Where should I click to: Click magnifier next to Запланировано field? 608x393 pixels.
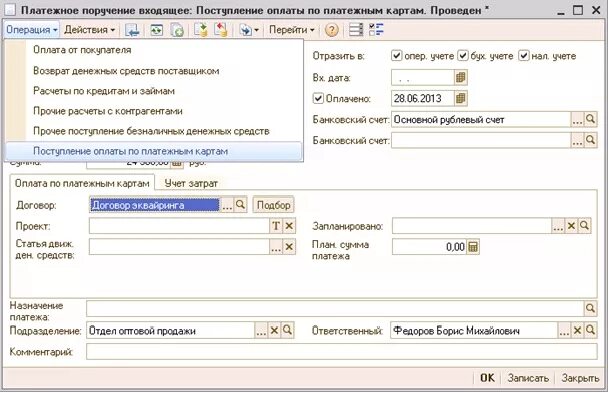pyautogui.click(x=584, y=226)
